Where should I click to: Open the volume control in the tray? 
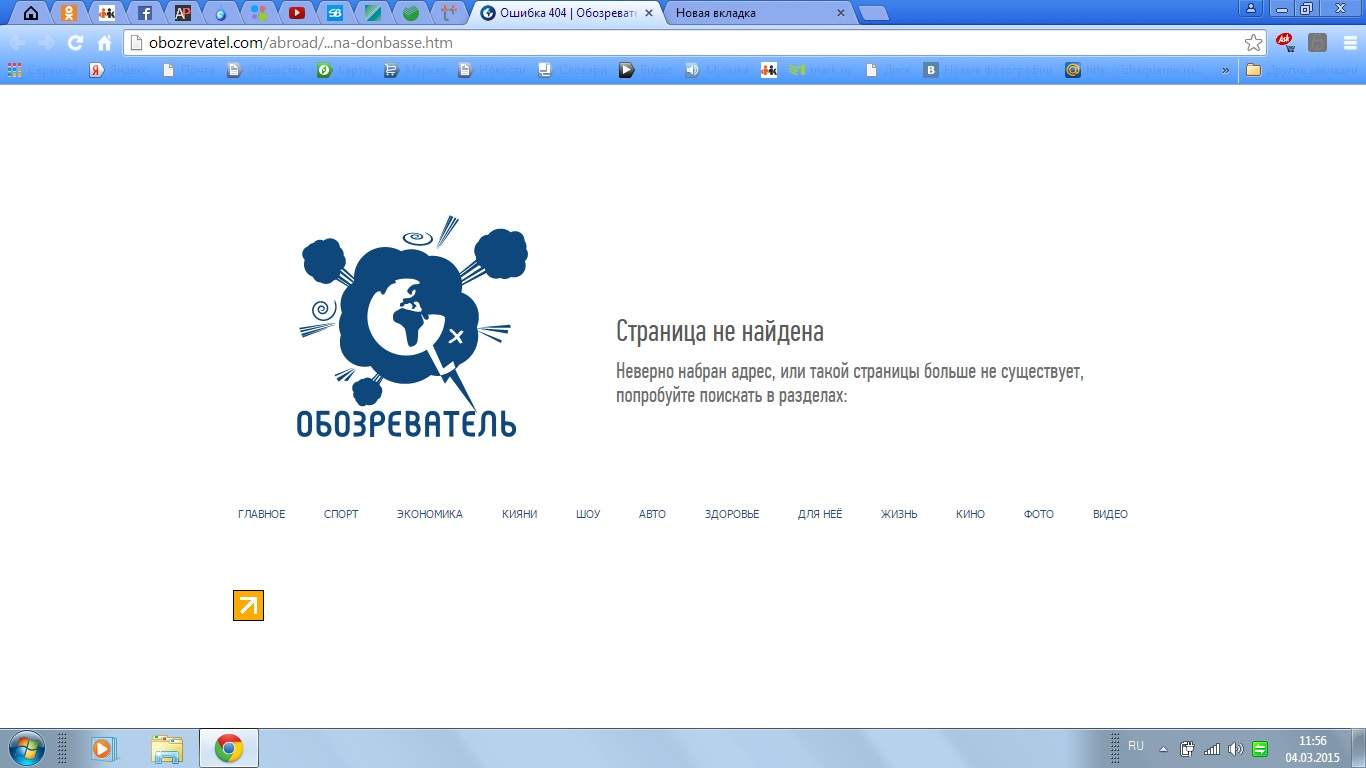click(1236, 748)
